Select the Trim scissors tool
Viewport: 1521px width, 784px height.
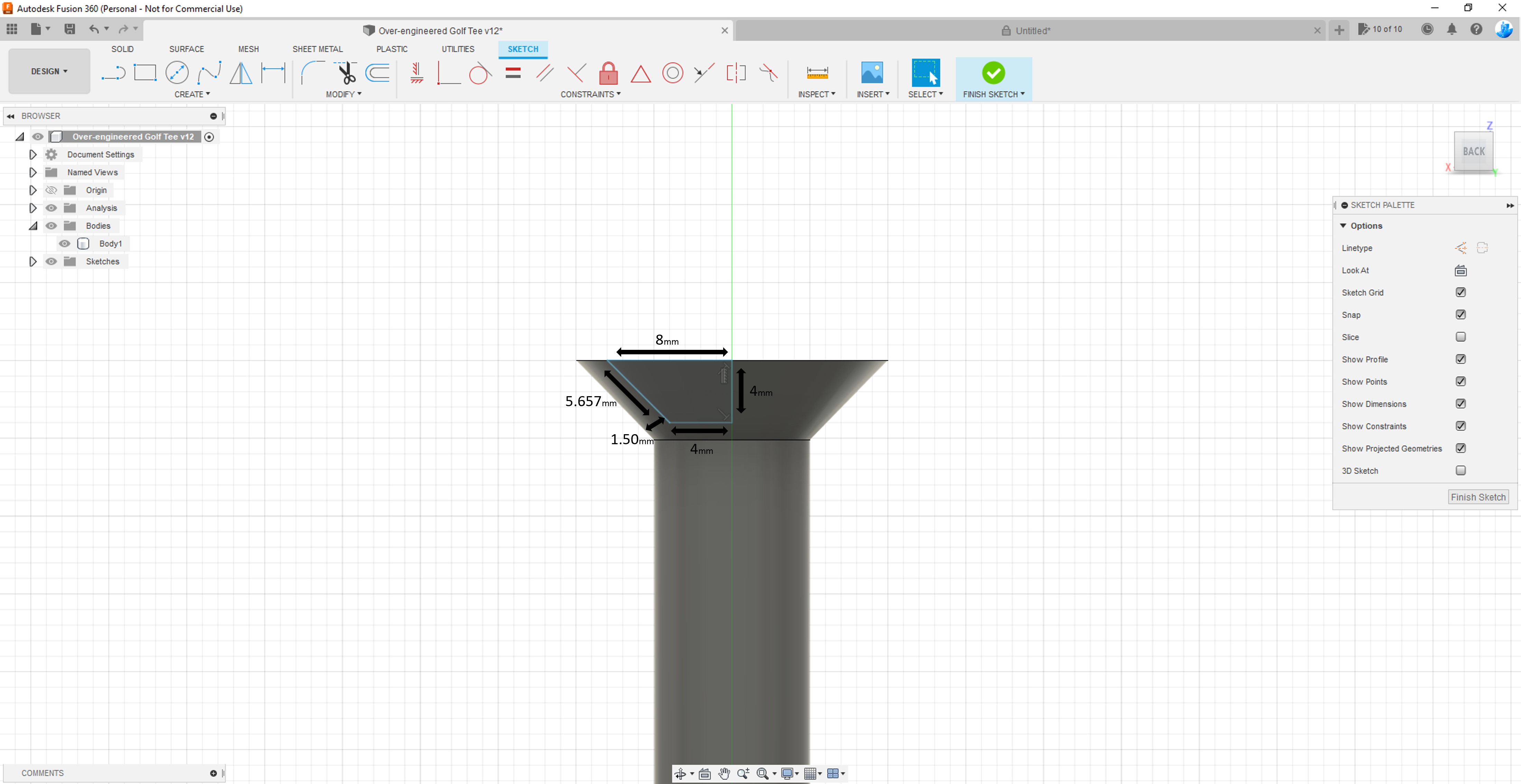(x=346, y=73)
